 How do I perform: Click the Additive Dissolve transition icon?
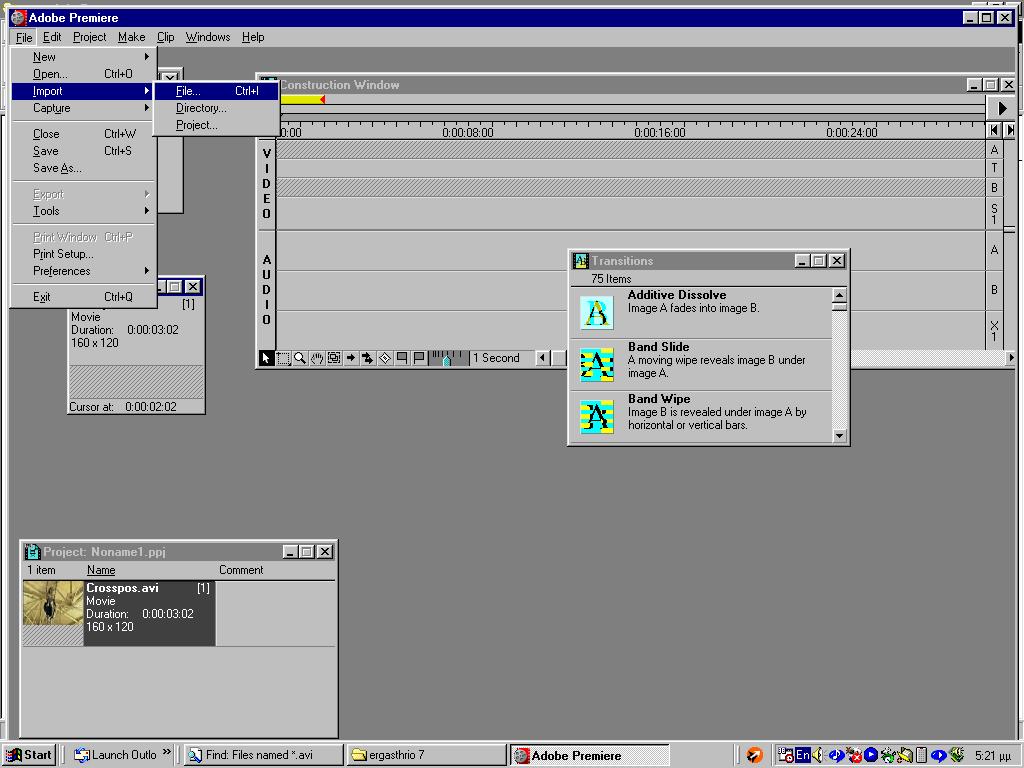[x=597, y=312]
